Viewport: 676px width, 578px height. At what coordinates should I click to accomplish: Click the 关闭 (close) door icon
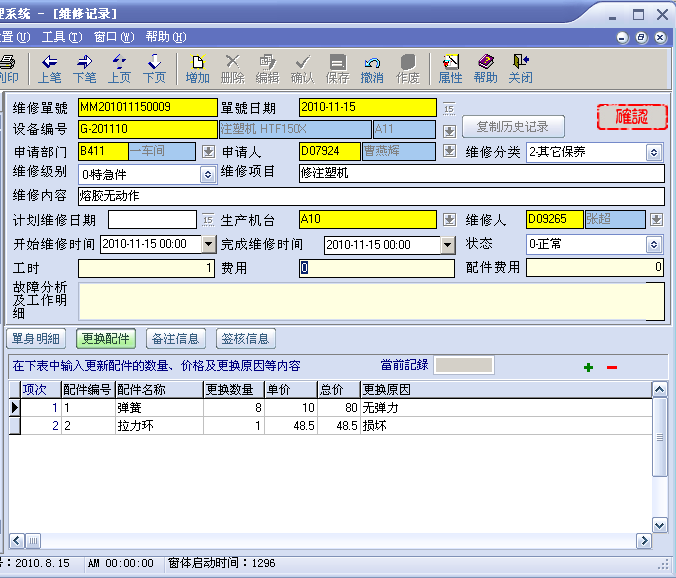[520, 67]
